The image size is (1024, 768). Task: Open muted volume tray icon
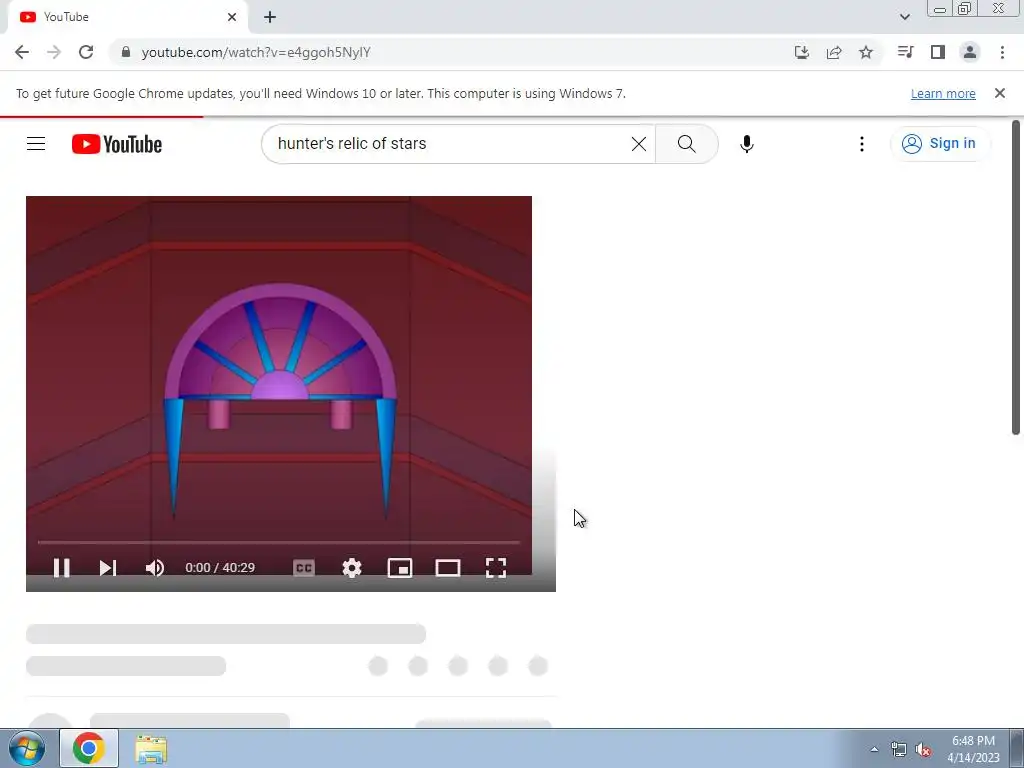coord(923,750)
